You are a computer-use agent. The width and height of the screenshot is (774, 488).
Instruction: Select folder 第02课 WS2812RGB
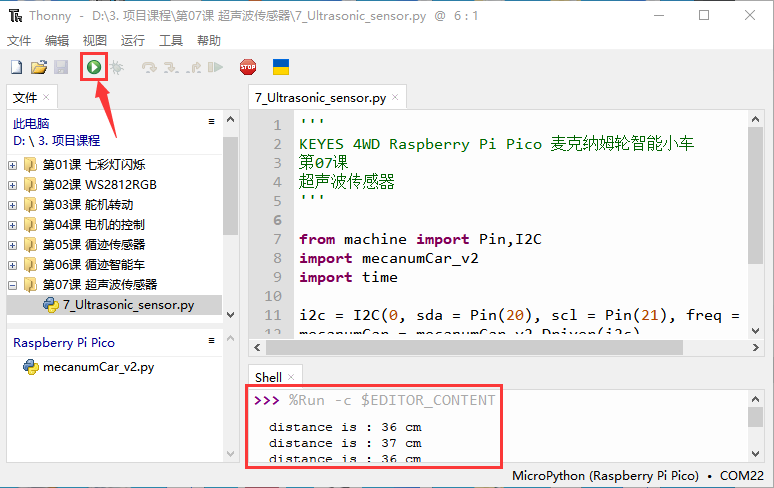point(100,185)
